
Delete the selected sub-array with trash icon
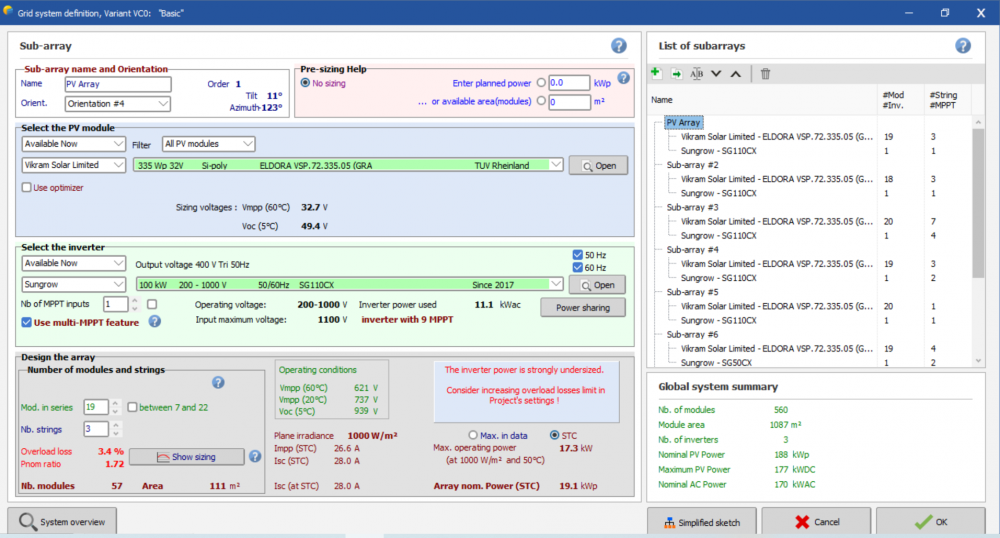pos(765,73)
